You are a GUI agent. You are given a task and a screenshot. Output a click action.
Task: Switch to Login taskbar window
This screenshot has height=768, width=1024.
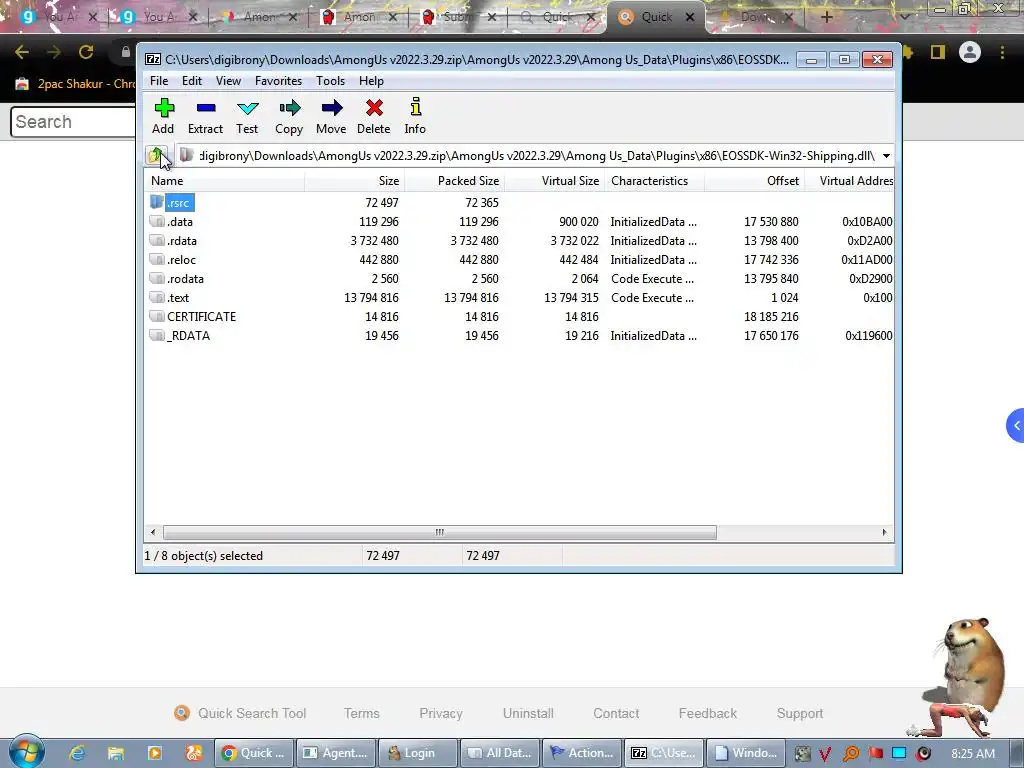coord(416,753)
